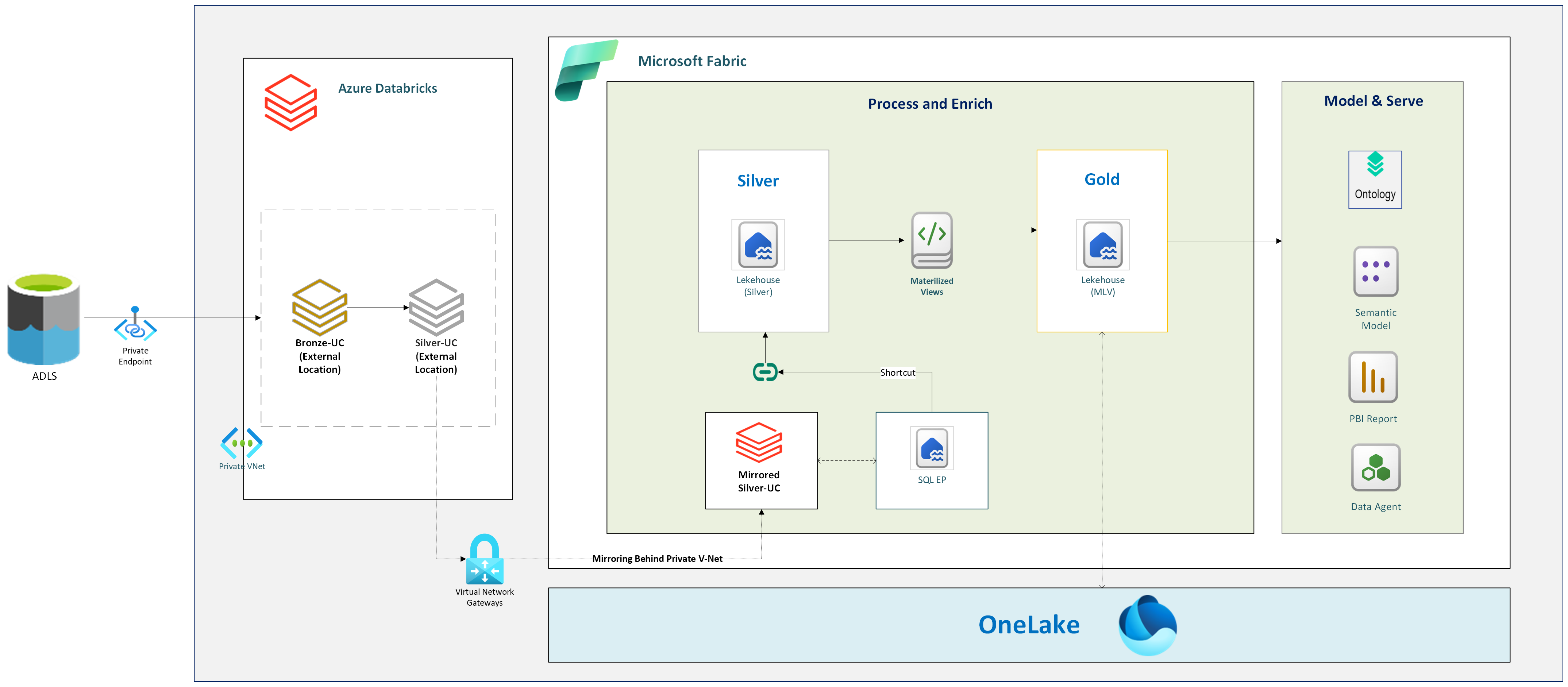
Task: Select the Data Agent icon
Action: [x=1375, y=467]
